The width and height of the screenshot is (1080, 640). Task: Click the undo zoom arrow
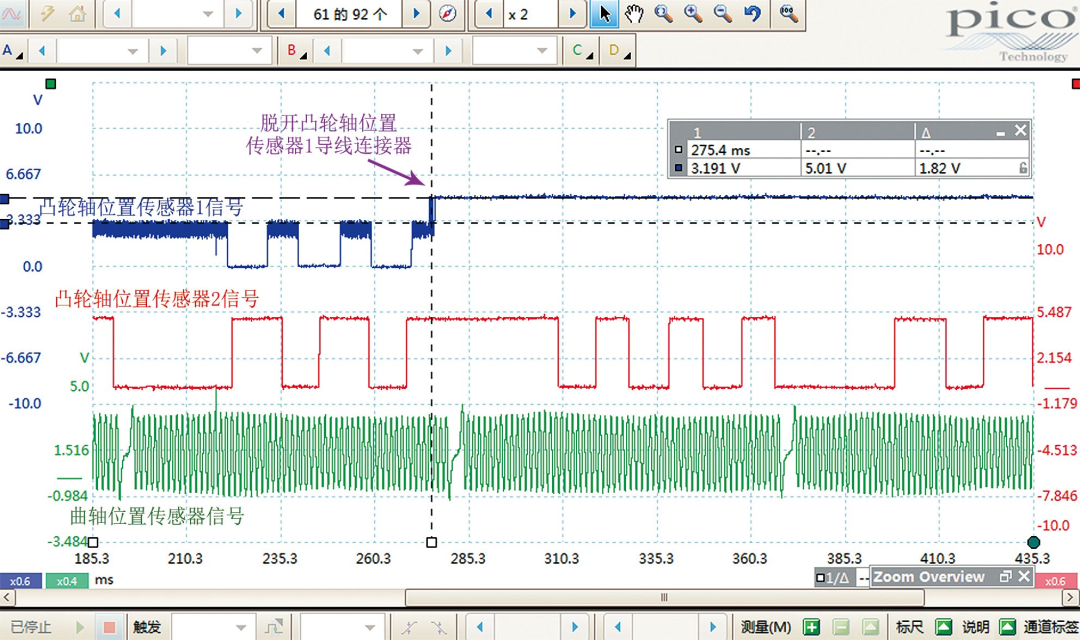[x=752, y=13]
